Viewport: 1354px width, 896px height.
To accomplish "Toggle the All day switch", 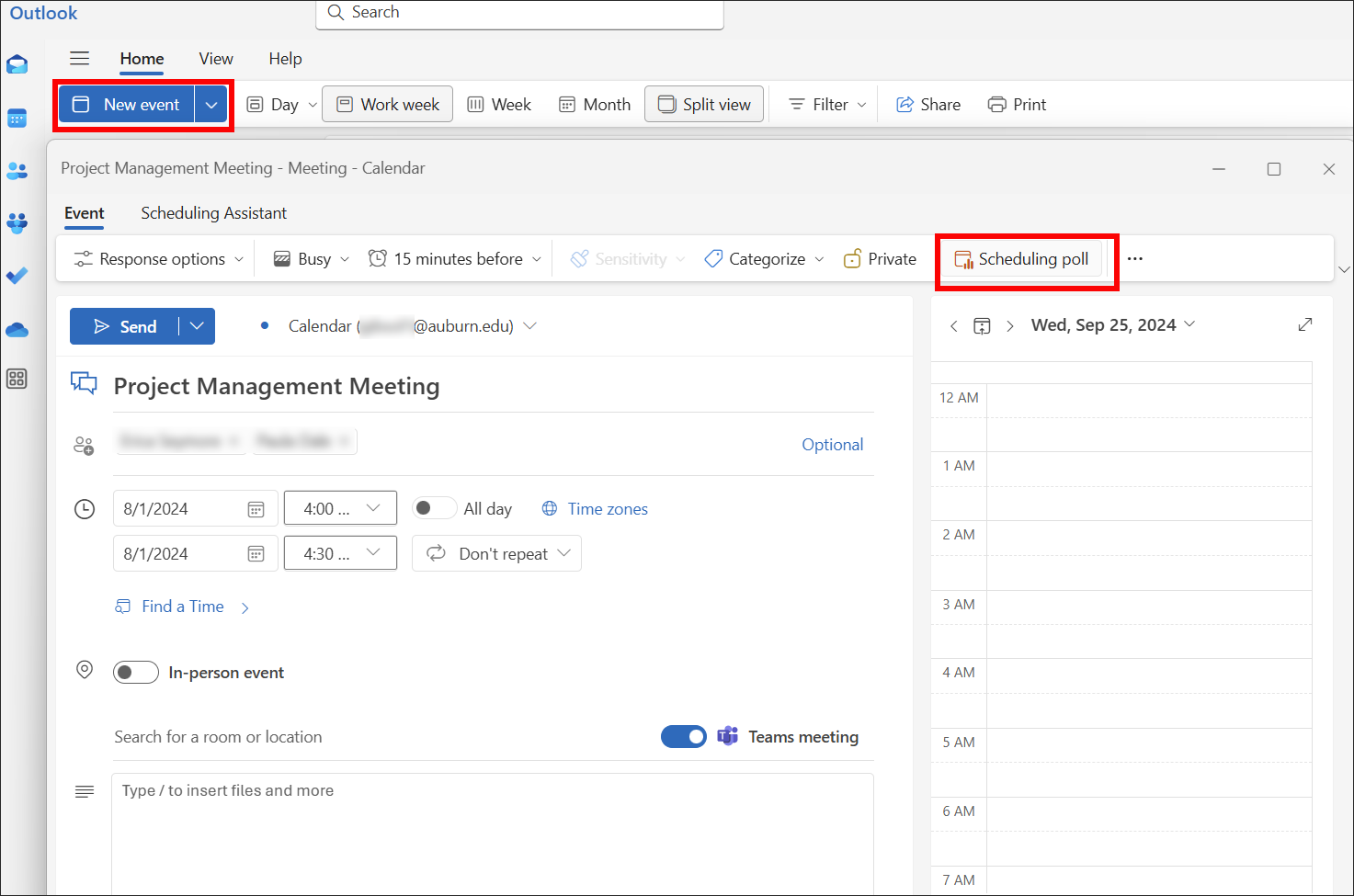I will [x=434, y=508].
